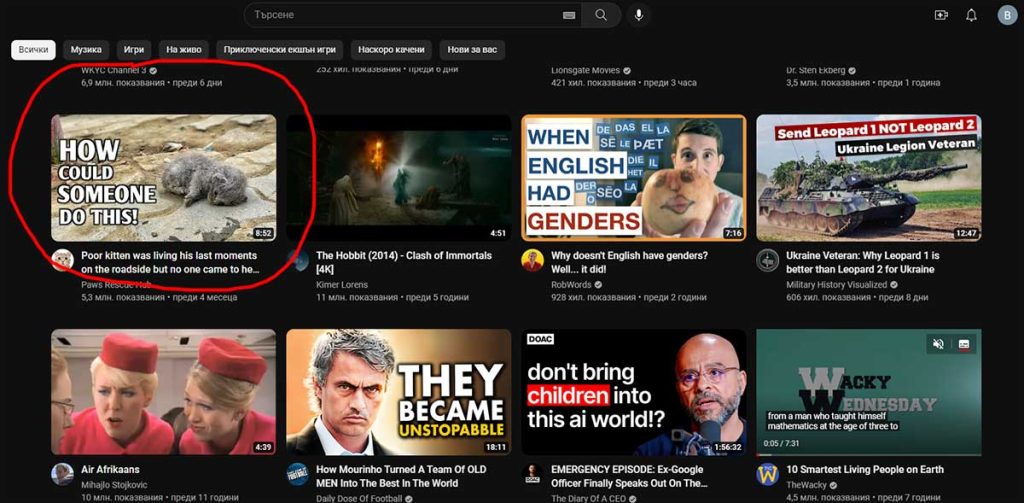Open the account avatar menu
Image resolution: width=1024 pixels, height=503 pixels.
pos(1006,15)
